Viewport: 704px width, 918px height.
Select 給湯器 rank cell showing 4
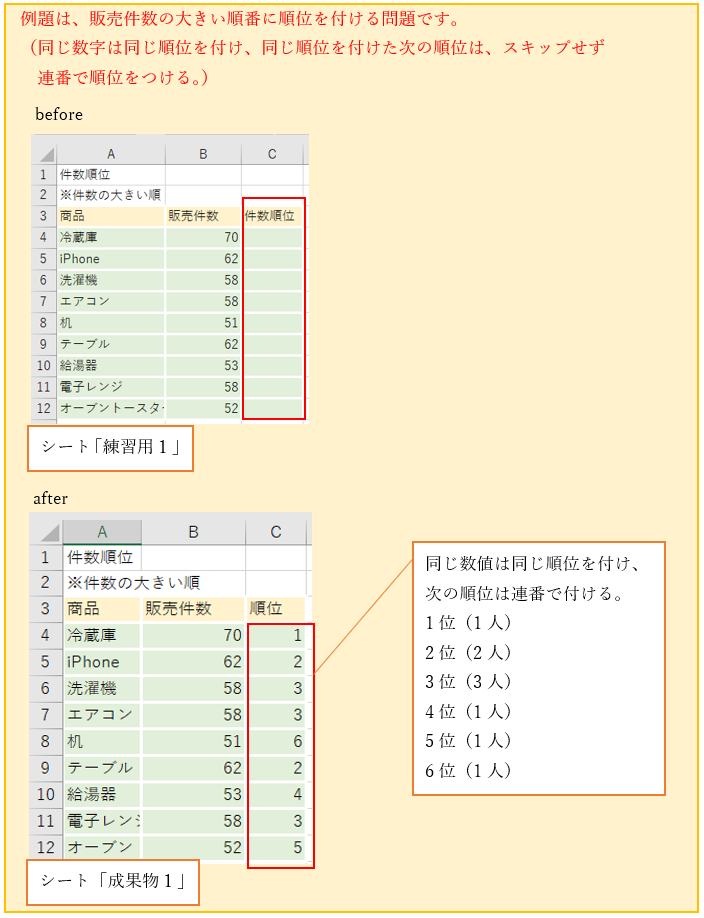point(278,795)
